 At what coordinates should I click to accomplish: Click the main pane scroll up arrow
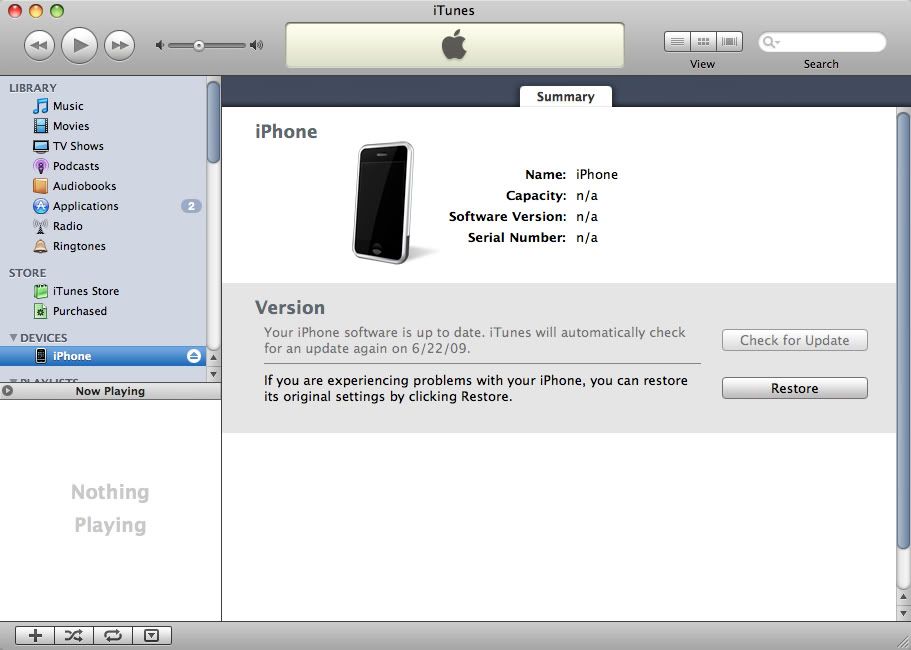[903, 597]
